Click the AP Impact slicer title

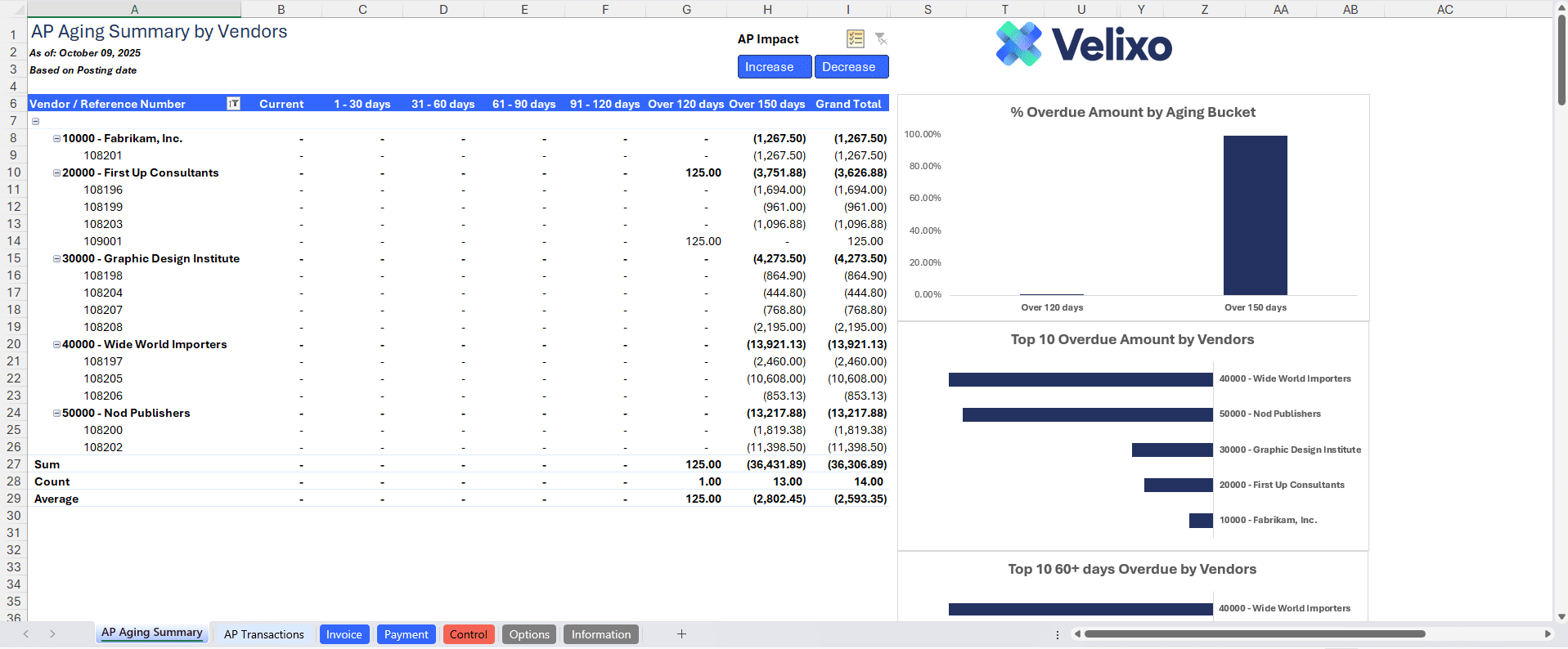point(768,39)
